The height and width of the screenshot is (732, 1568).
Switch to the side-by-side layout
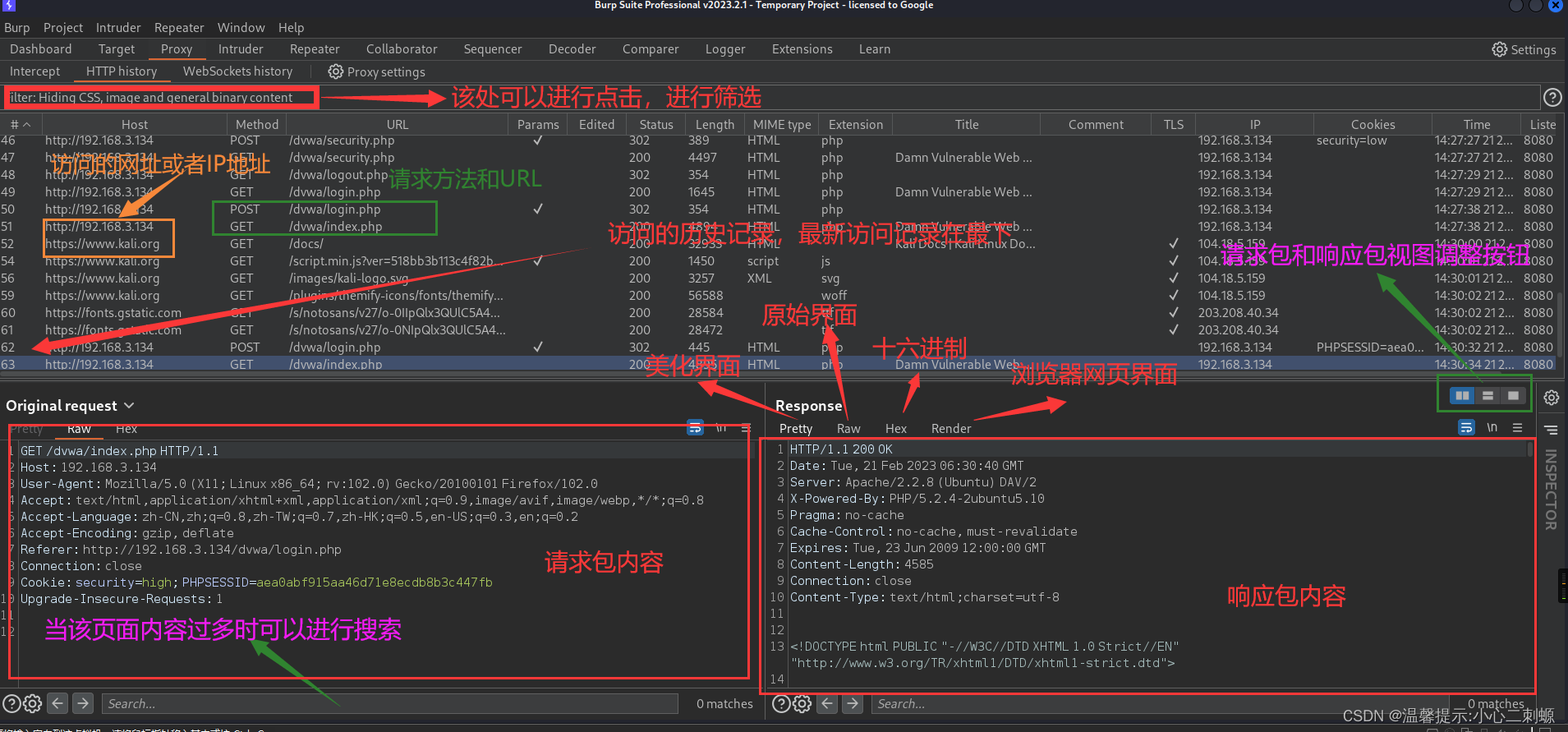(1462, 396)
